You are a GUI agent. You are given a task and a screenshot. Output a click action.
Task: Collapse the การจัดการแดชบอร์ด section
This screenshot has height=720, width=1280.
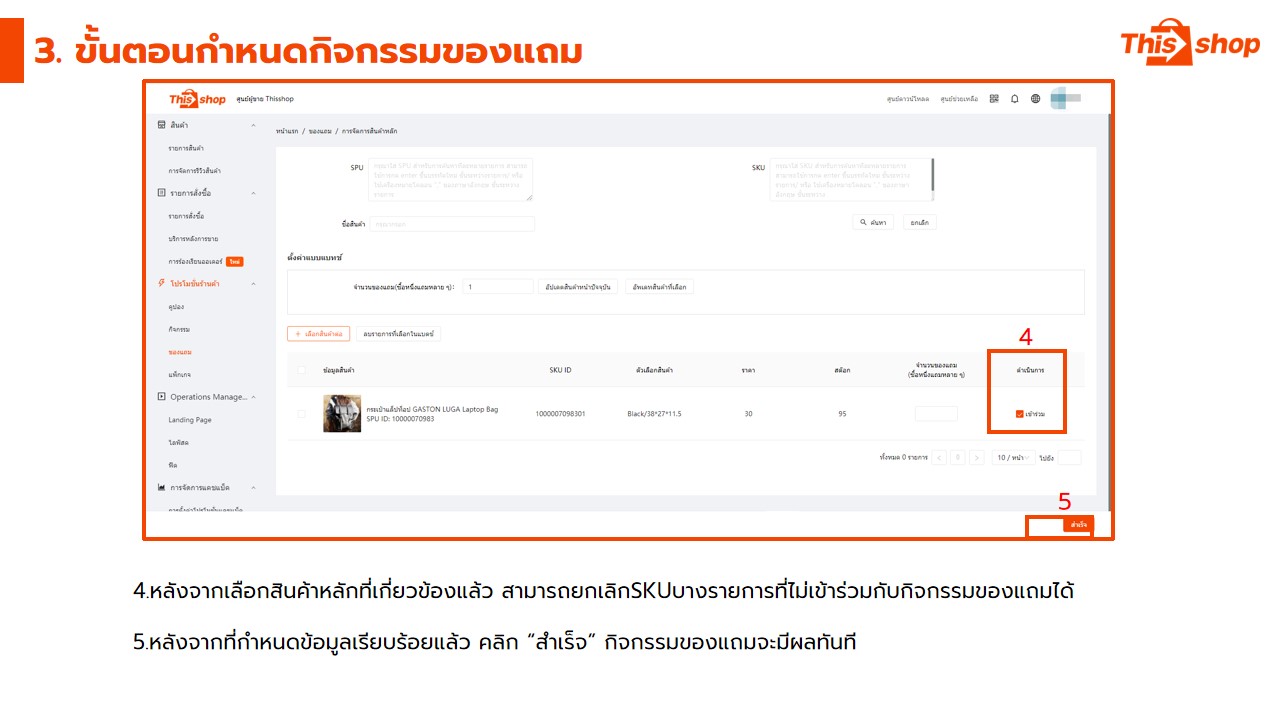[x=253, y=487]
